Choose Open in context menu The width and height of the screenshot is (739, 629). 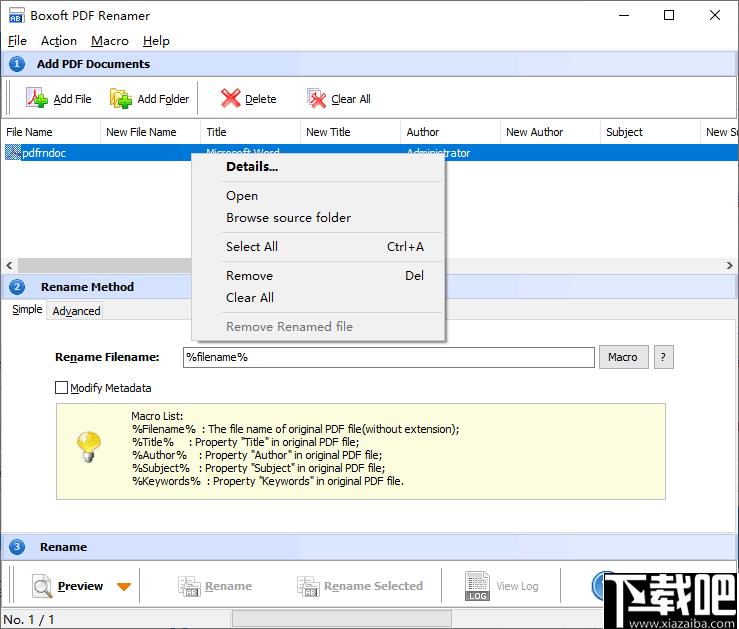coord(318,196)
